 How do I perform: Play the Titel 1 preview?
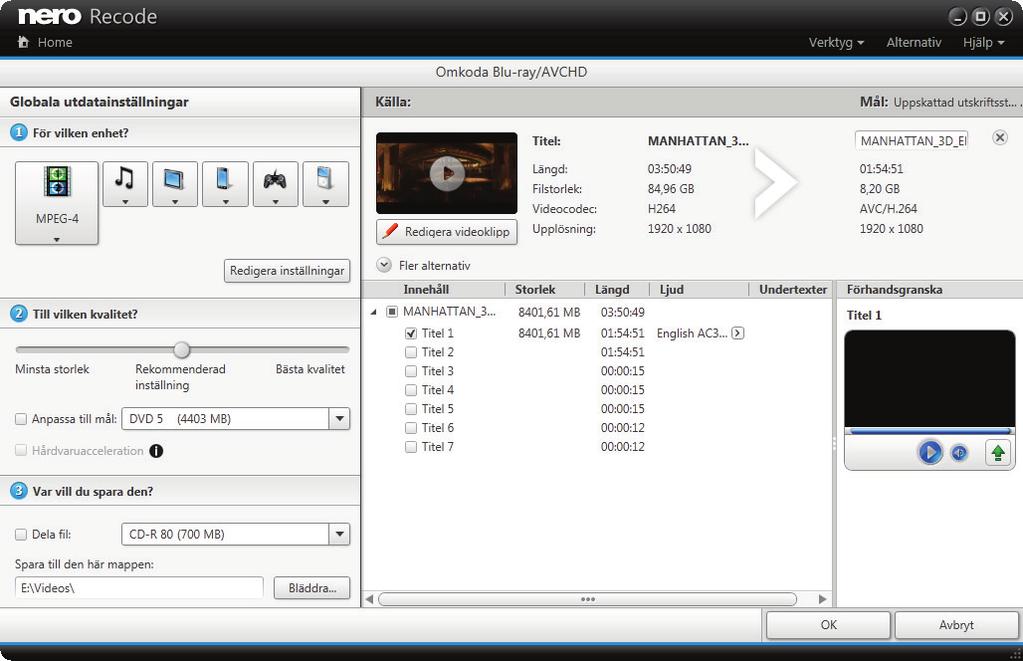point(930,452)
